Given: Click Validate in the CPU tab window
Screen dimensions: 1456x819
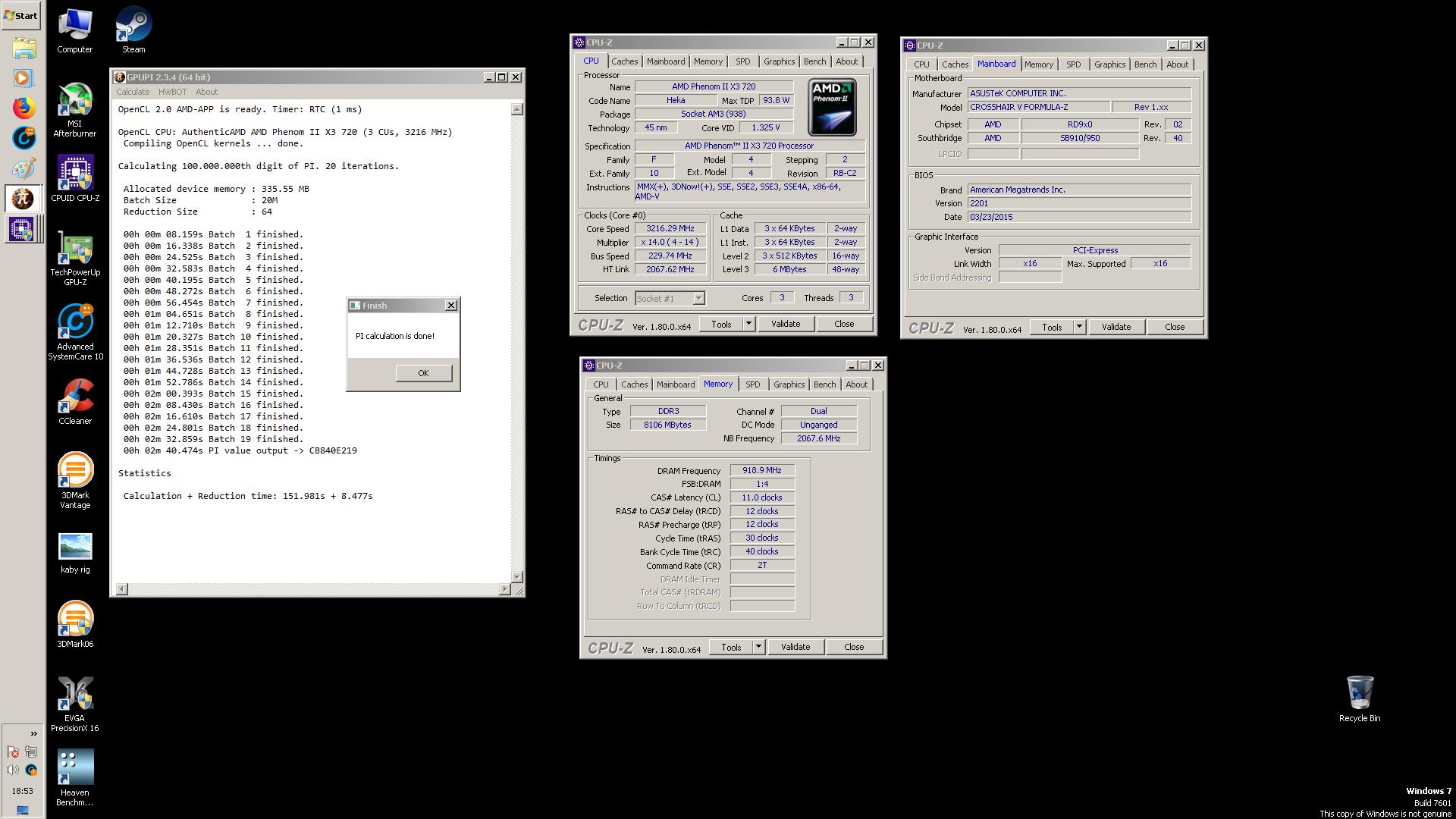Looking at the screenshot, I should coord(786,324).
